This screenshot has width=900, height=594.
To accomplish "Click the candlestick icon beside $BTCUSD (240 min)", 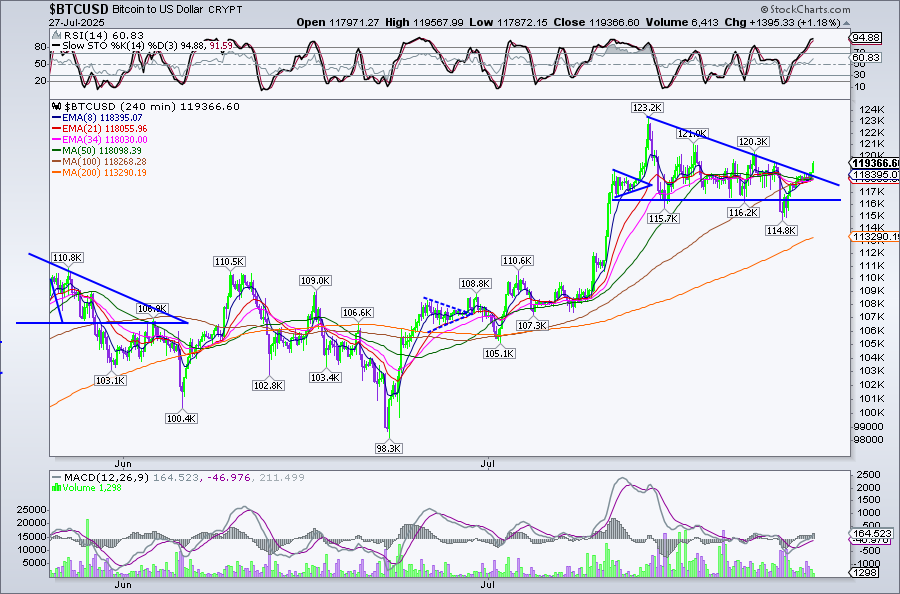I will [x=56, y=107].
